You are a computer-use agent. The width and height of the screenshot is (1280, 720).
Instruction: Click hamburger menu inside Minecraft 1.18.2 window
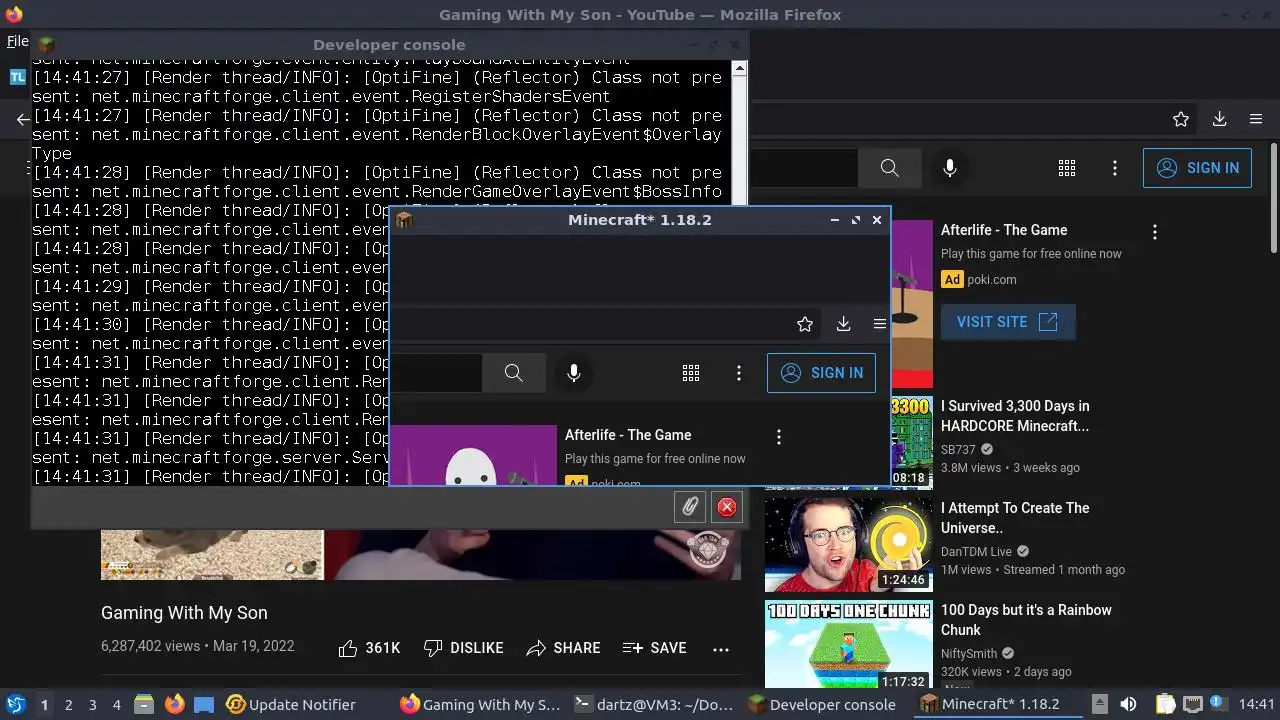pyautogui.click(x=879, y=324)
